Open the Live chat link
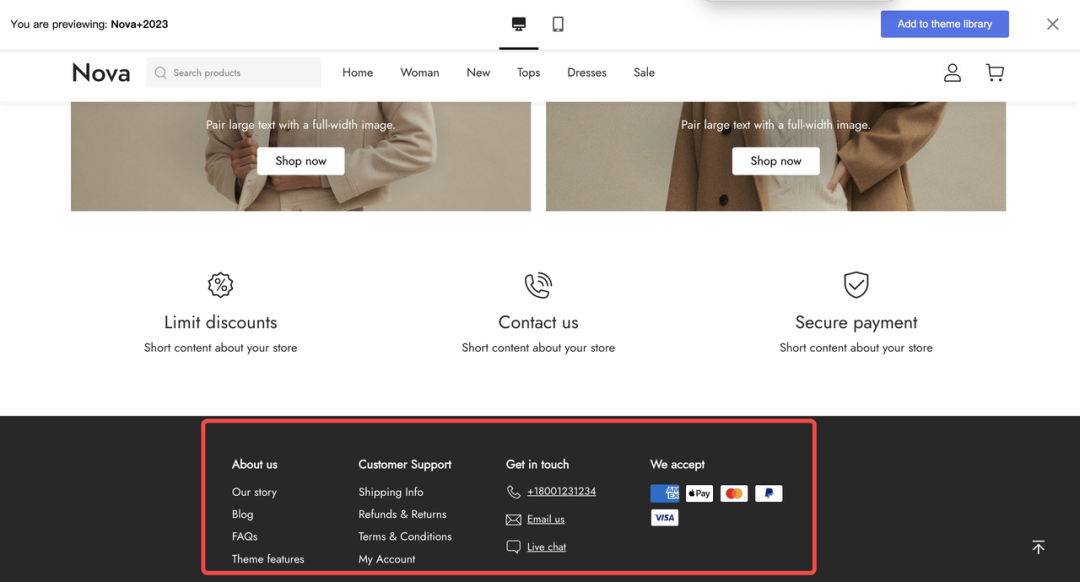Image resolution: width=1080 pixels, height=582 pixels. pyautogui.click(x=546, y=547)
